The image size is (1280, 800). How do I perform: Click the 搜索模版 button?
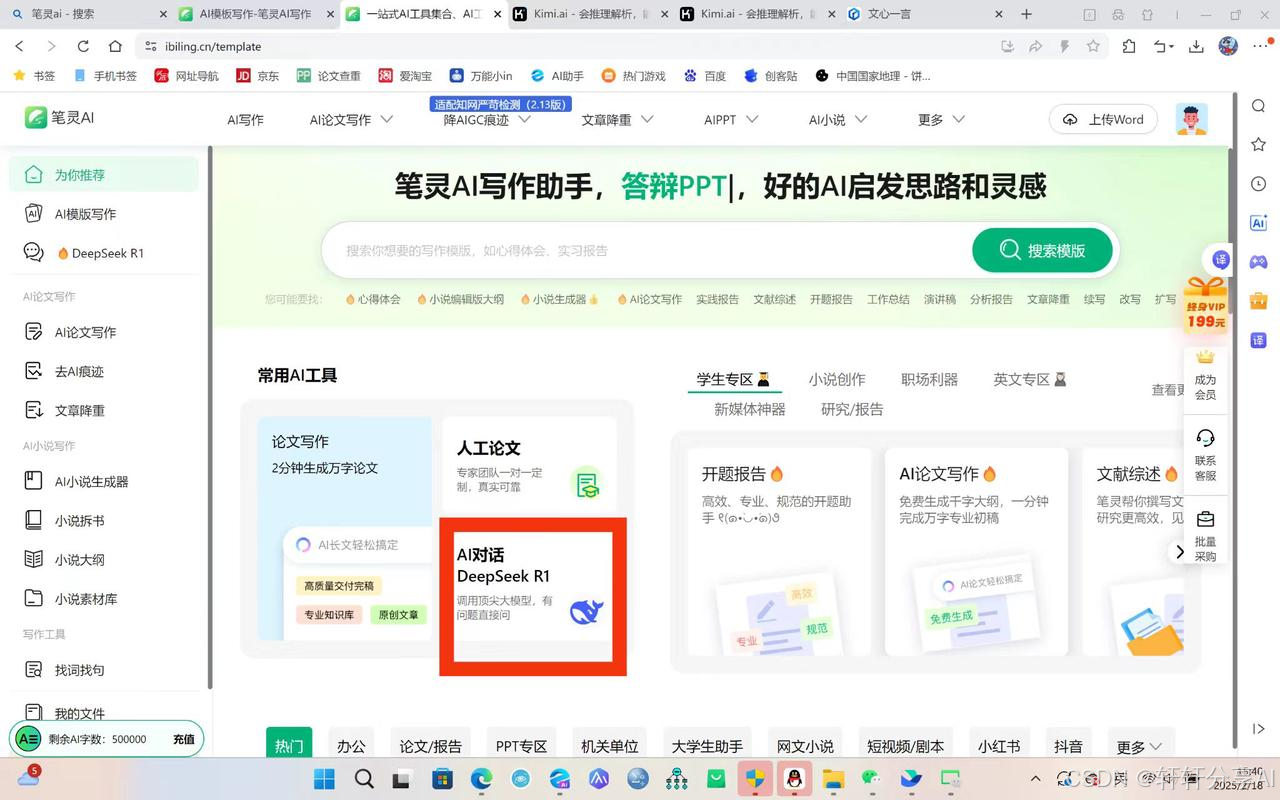[1042, 250]
